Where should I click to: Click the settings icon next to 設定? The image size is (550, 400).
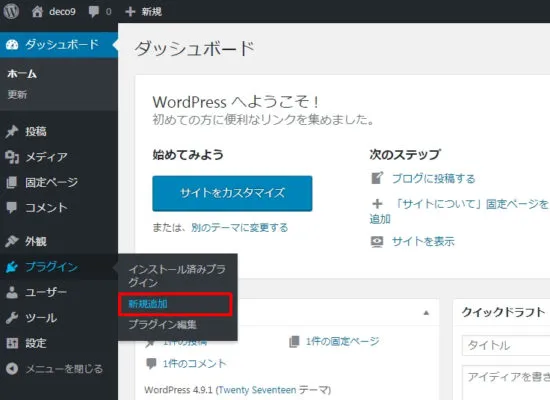click(12, 343)
